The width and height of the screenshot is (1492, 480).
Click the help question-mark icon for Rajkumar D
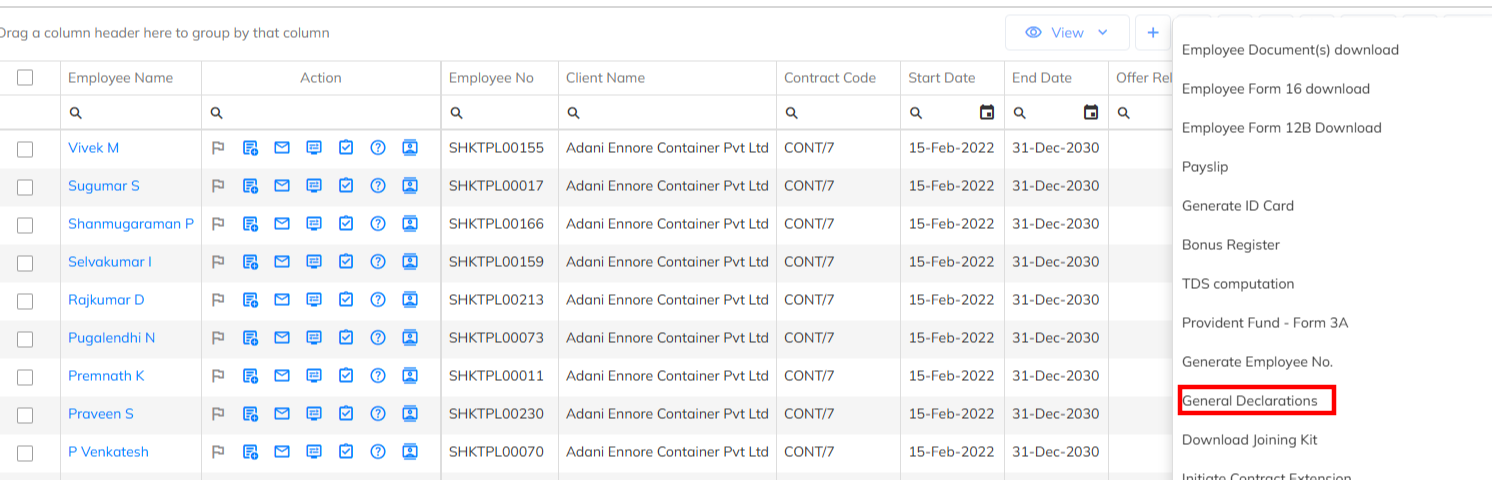pyautogui.click(x=378, y=300)
